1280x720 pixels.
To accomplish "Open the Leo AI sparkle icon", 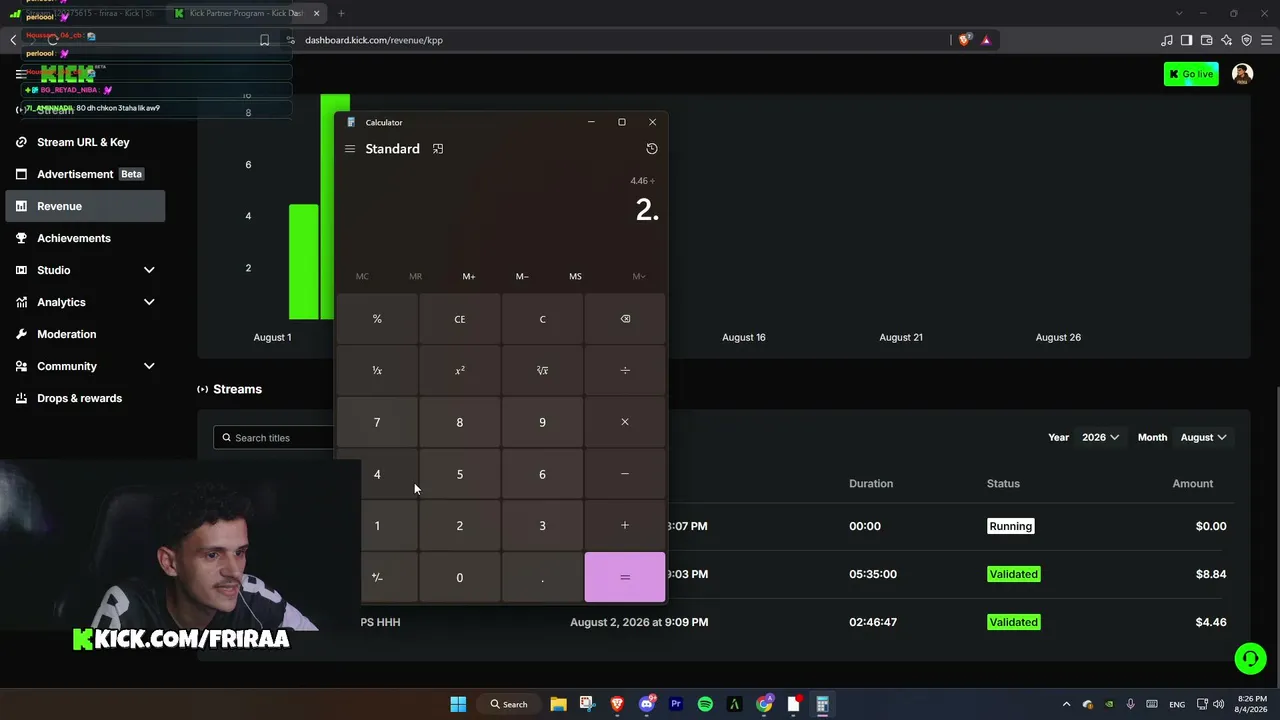I will (x=1227, y=40).
